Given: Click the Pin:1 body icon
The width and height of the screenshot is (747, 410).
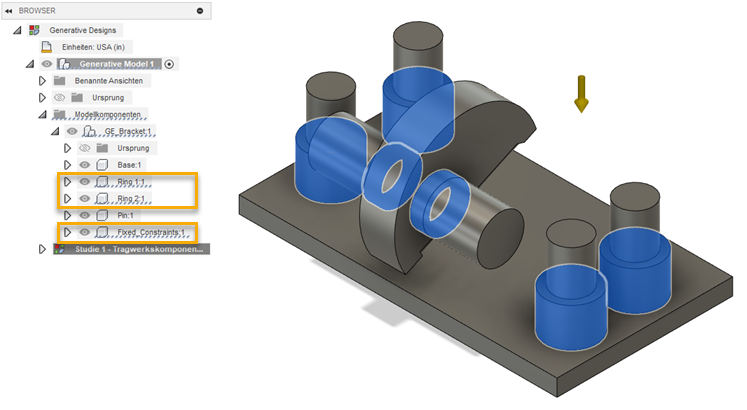Looking at the screenshot, I should point(102,215).
